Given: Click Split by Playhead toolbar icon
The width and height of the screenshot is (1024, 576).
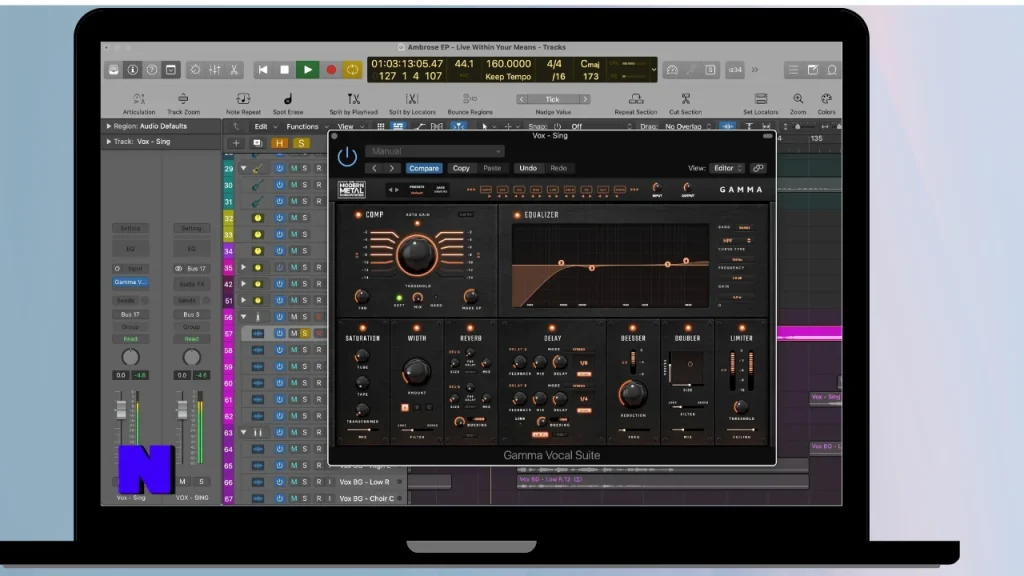Looking at the screenshot, I should point(353,99).
